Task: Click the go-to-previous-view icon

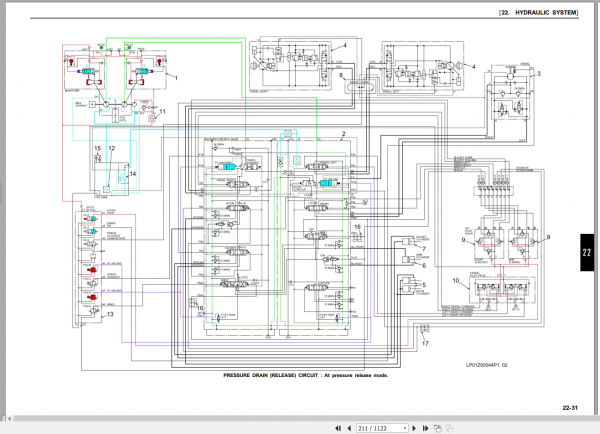Action: pyautogui.click(x=438, y=428)
